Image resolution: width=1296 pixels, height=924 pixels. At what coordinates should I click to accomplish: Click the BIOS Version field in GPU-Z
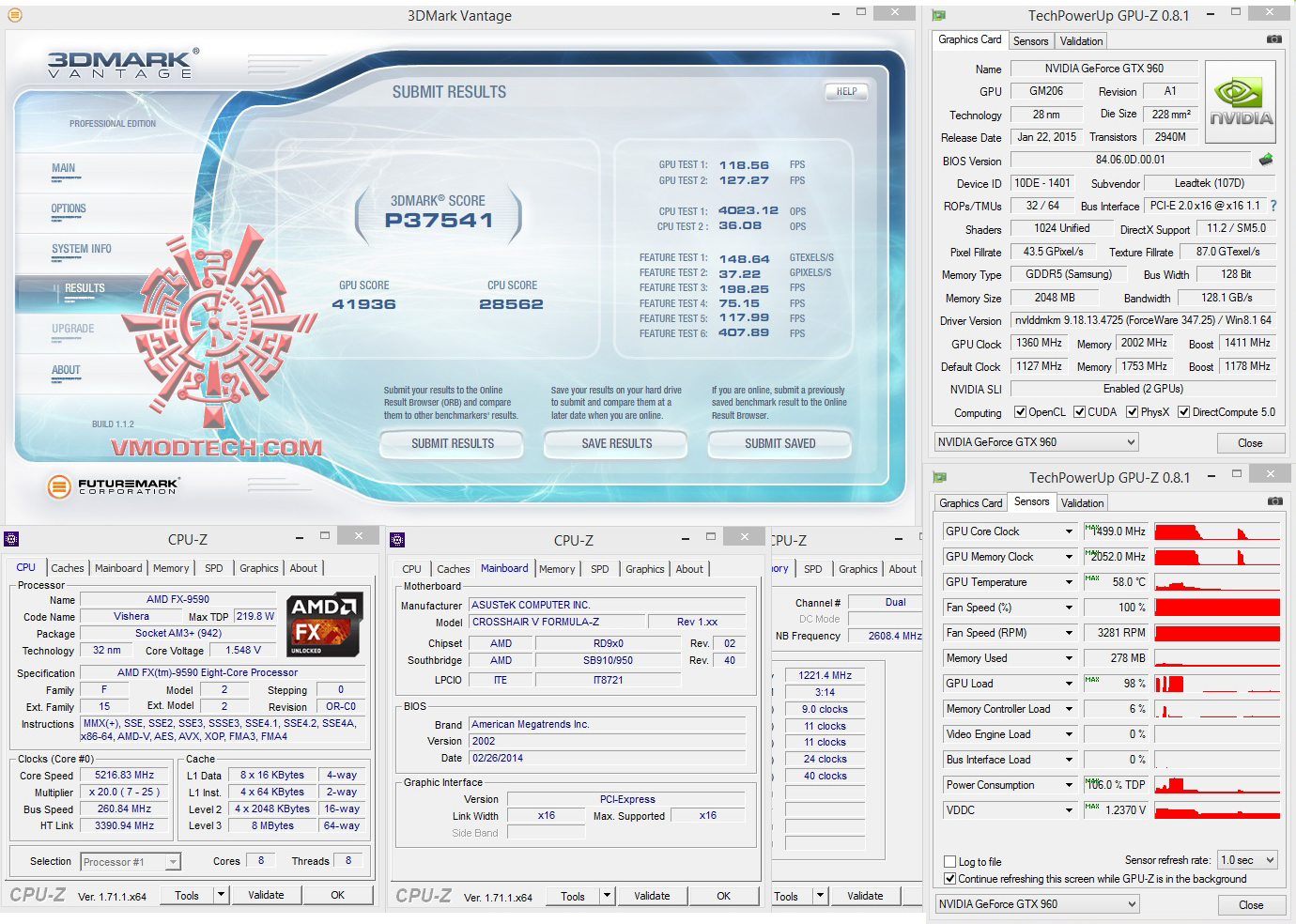(x=1130, y=160)
